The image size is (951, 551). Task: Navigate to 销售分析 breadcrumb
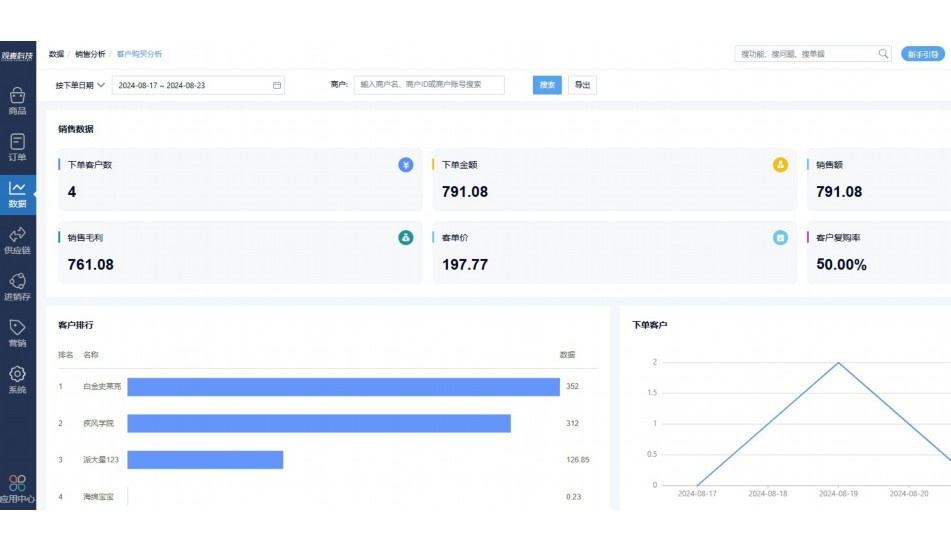89,54
